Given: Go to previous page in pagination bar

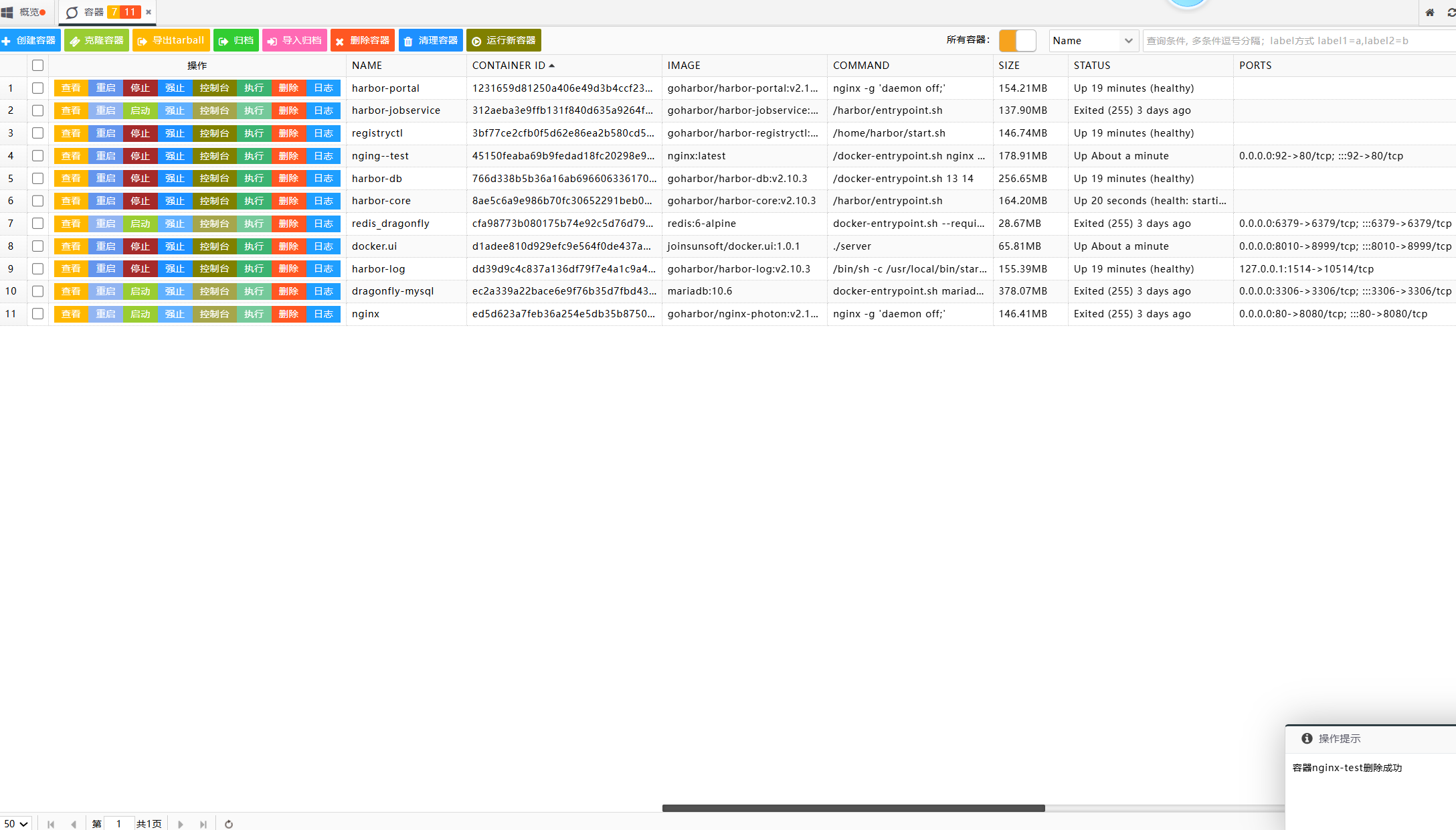Looking at the screenshot, I should (74, 824).
